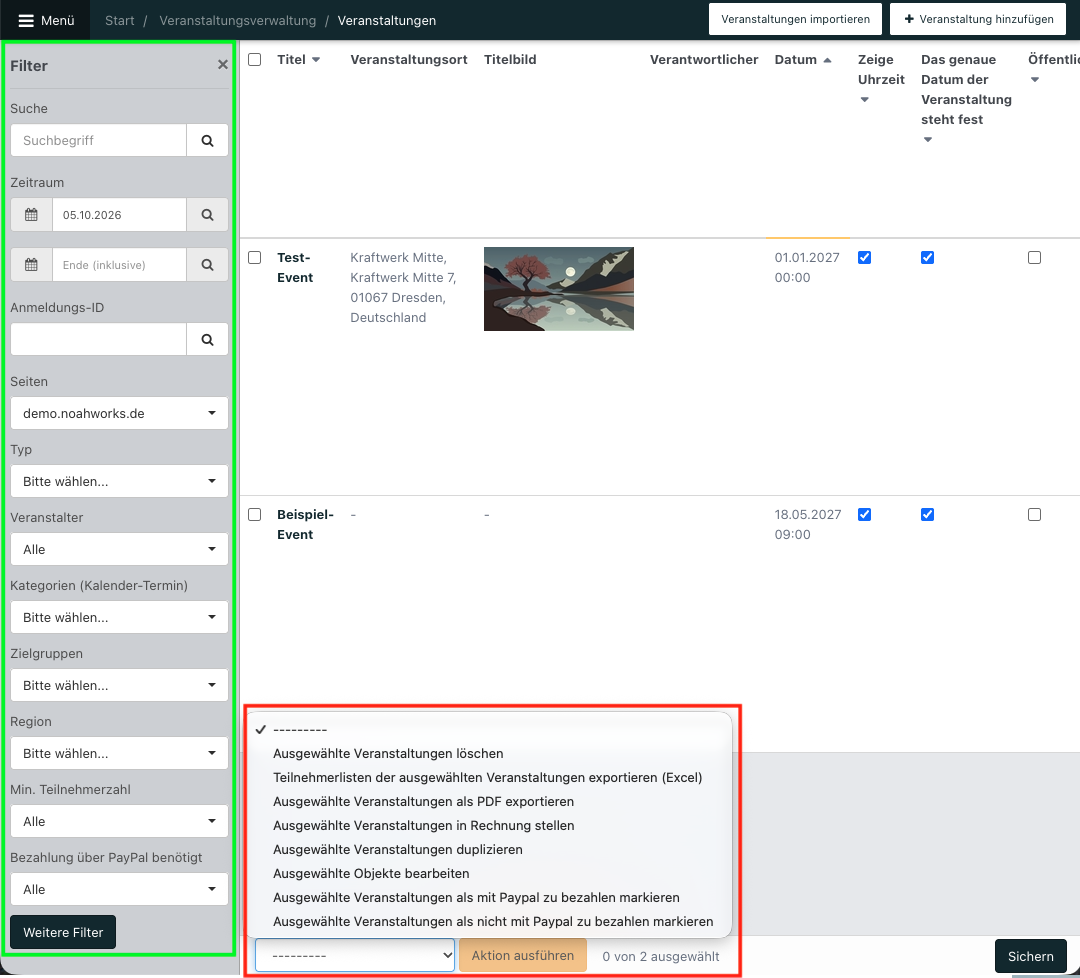Toggle Zeige Uhrzeit checkbox for Beispiel-Event
1080x978 pixels.
864,514
